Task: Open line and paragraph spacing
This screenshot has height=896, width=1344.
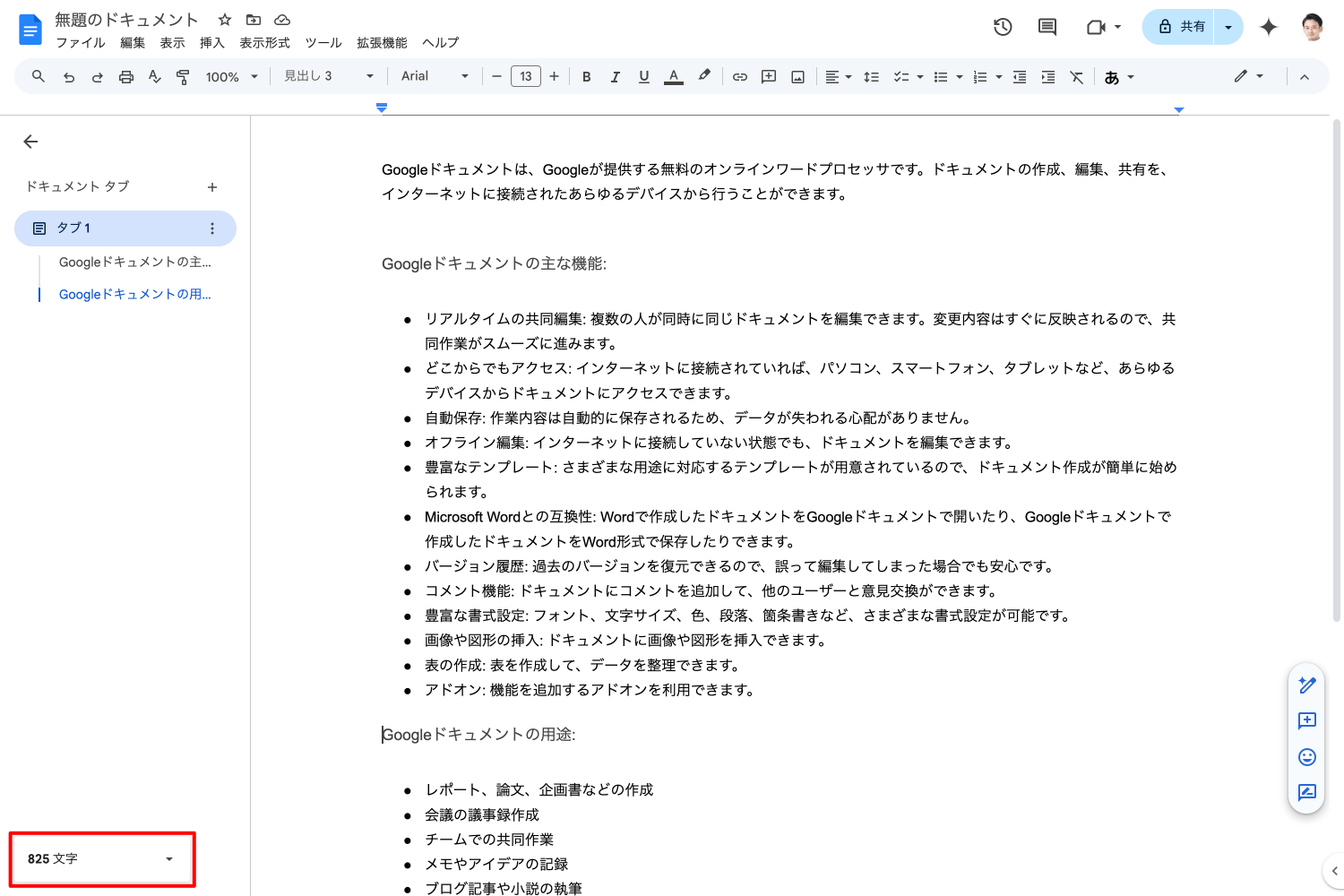Action: (x=871, y=77)
